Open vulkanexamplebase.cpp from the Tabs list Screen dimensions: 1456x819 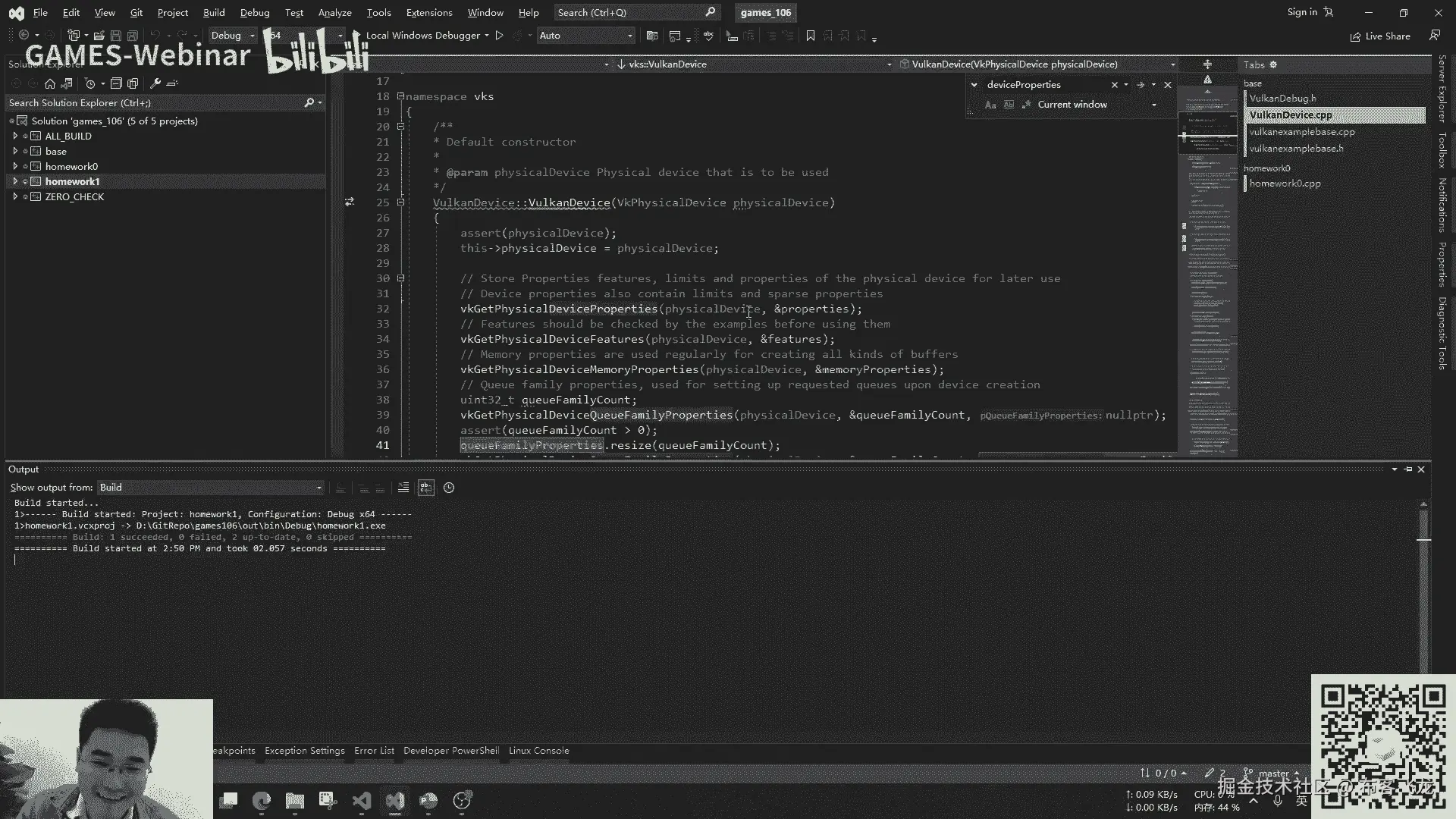point(1301,132)
